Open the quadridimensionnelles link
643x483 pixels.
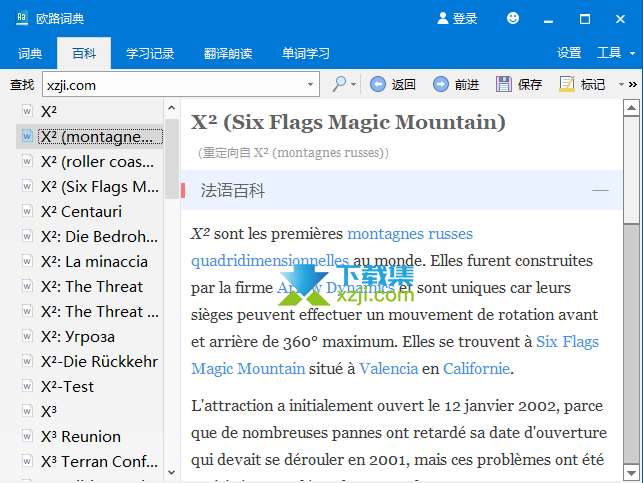click(x=270, y=261)
